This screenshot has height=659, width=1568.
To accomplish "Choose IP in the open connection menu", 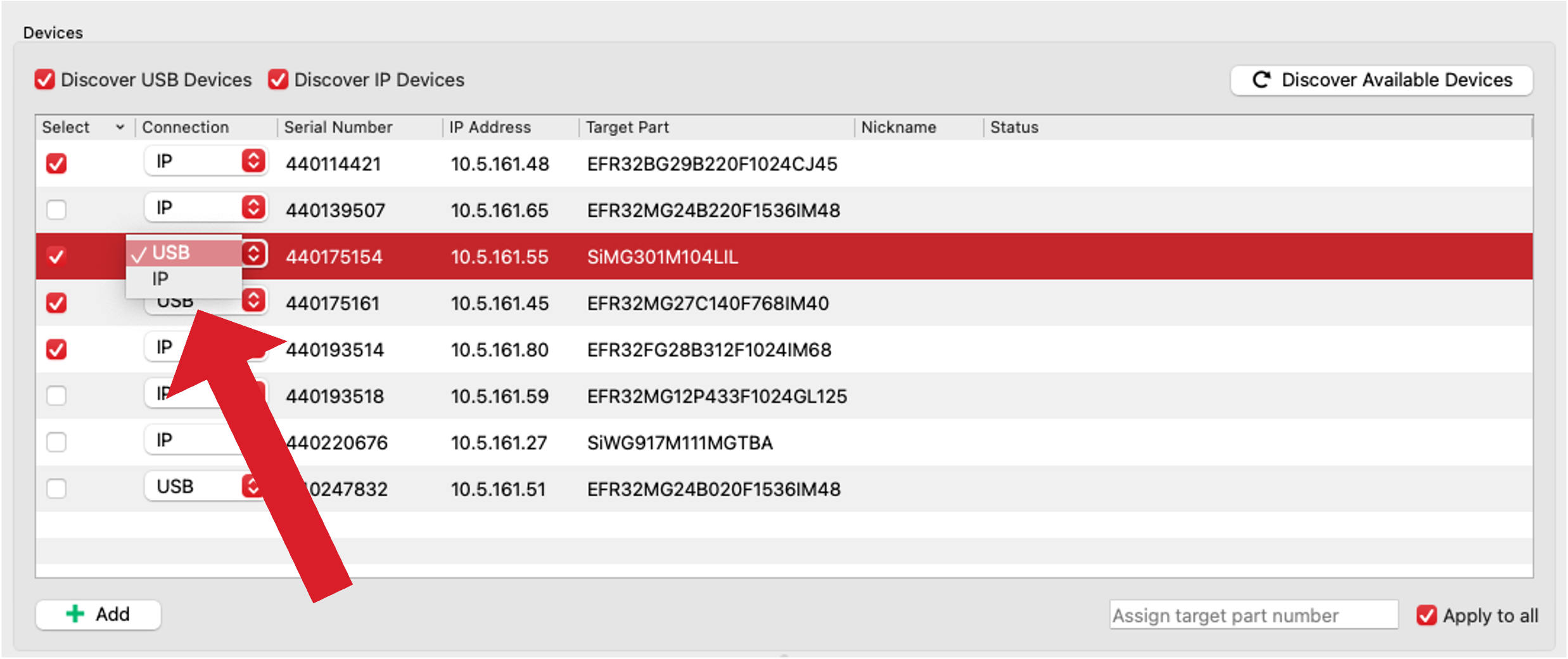I will (161, 279).
